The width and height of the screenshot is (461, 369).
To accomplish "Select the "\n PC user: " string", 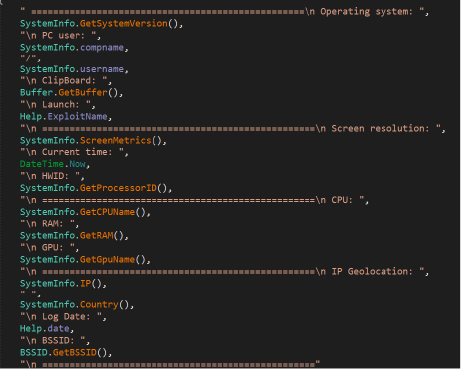I will point(58,36).
